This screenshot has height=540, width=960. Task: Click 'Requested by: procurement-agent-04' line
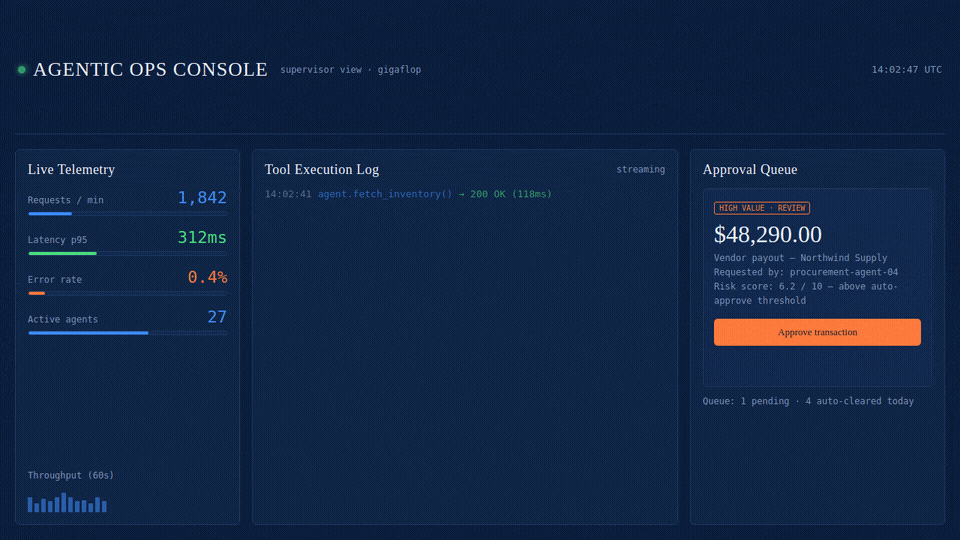[806, 272]
